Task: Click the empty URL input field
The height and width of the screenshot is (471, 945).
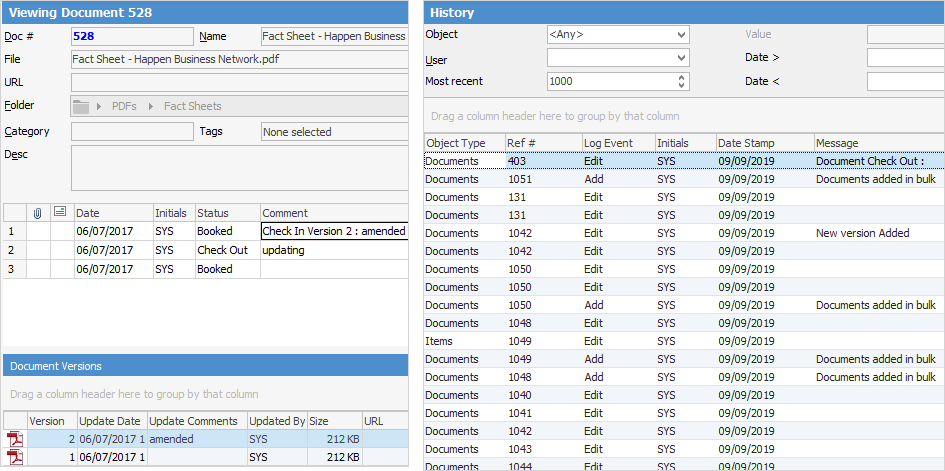Action: tap(238, 82)
